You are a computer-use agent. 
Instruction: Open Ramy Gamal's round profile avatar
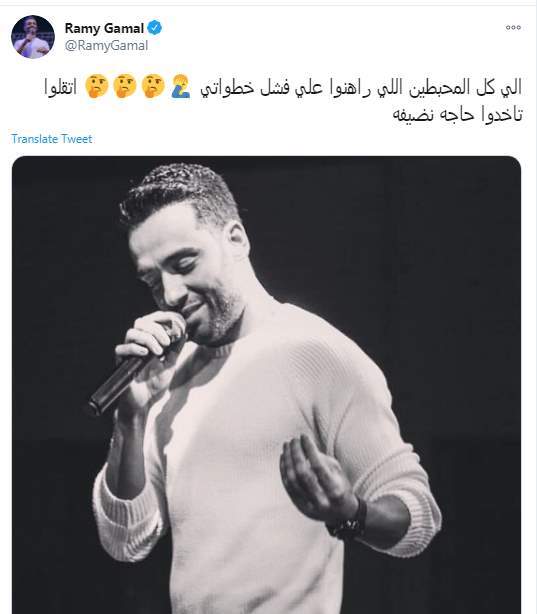coord(33,37)
